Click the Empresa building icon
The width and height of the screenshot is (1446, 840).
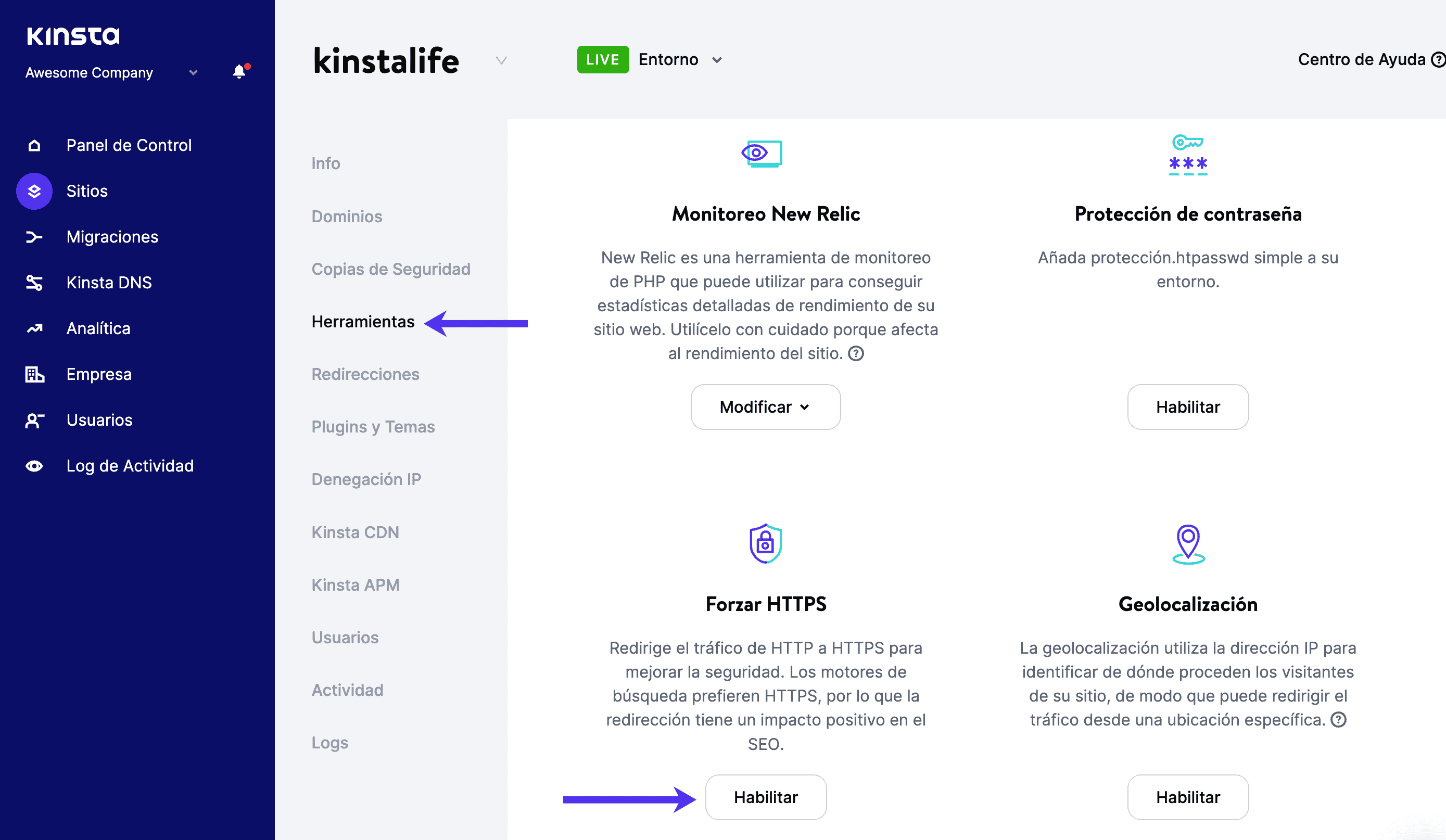(34, 374)
